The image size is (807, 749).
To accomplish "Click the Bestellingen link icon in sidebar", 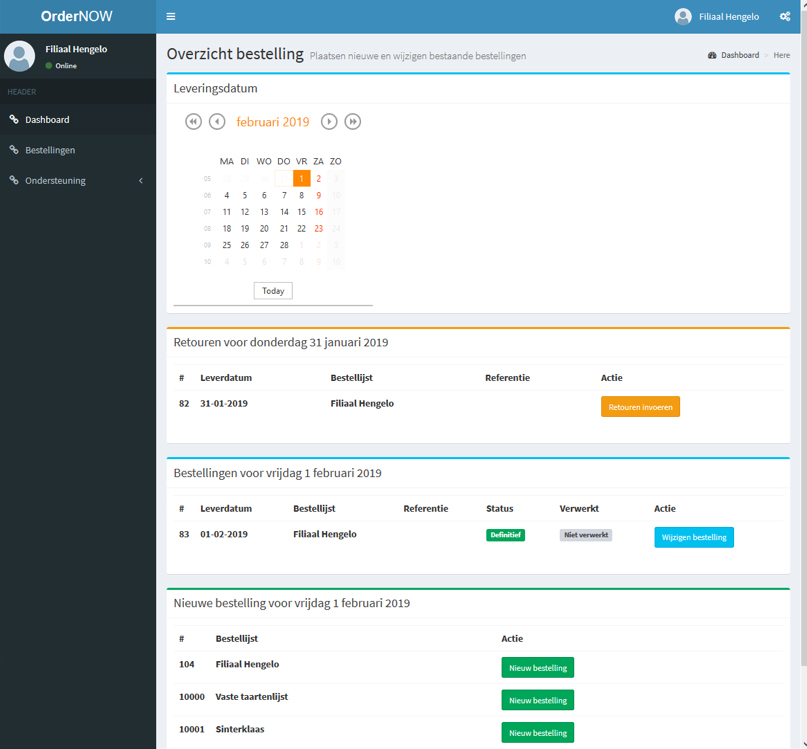I will (14, 150).
